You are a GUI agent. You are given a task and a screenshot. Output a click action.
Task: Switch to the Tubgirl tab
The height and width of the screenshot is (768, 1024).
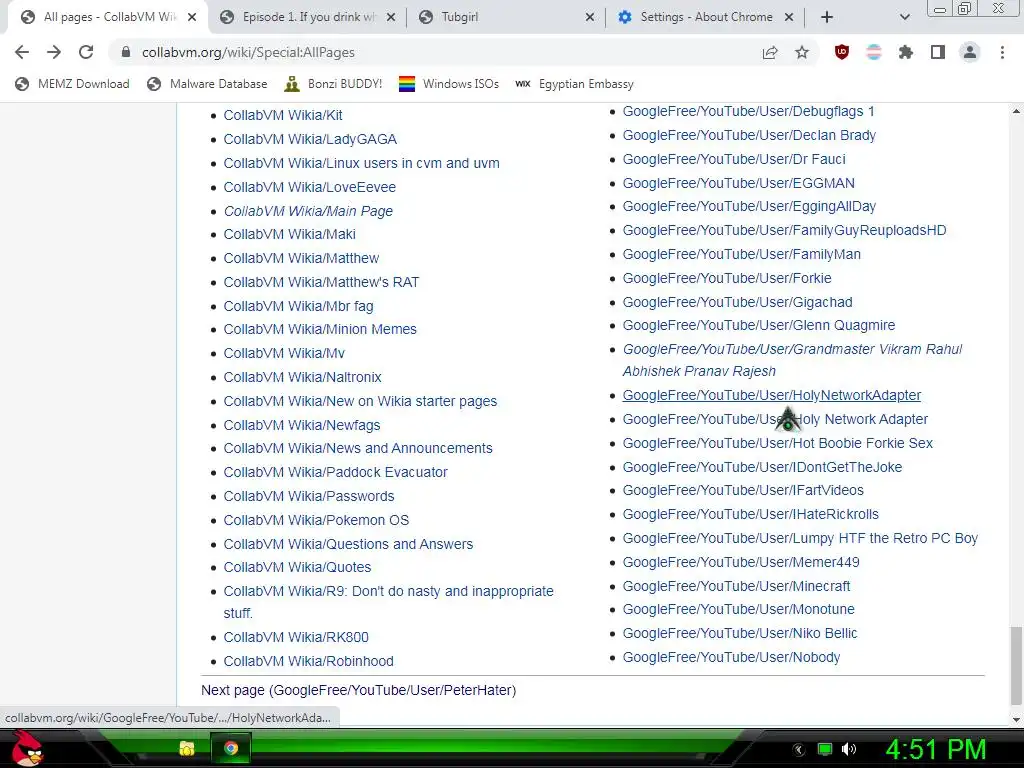(506, 17)
